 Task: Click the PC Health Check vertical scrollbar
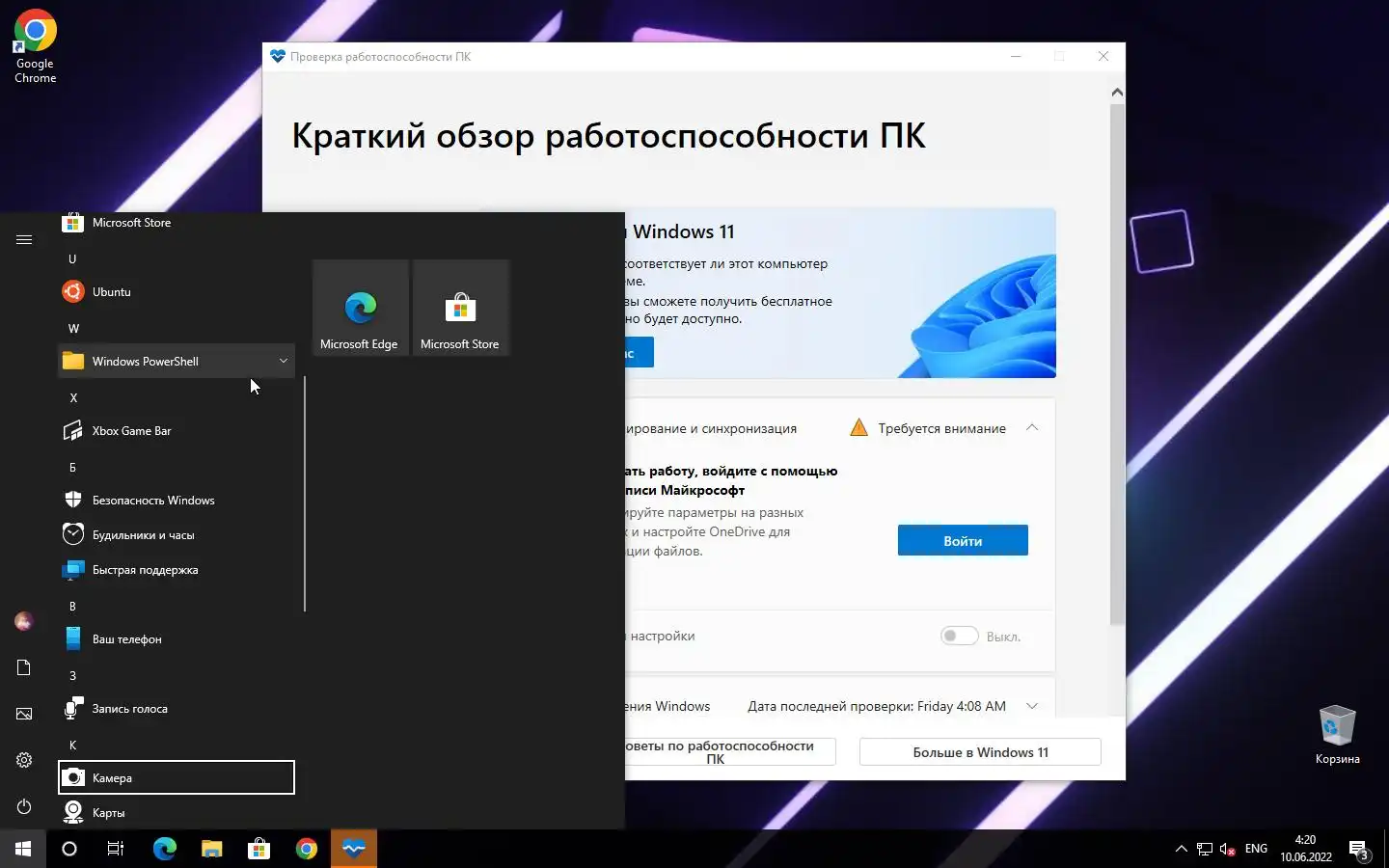1117,365
